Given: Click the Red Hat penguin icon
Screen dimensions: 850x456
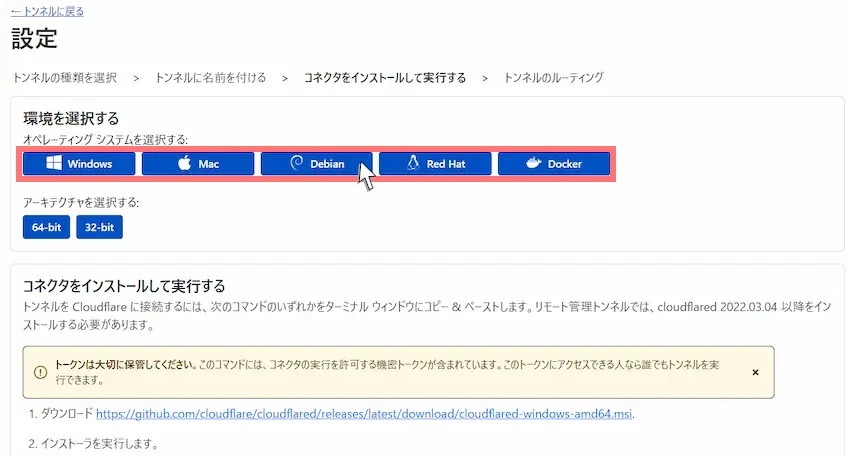Looking at the screenshot, I should click(413, 163).
